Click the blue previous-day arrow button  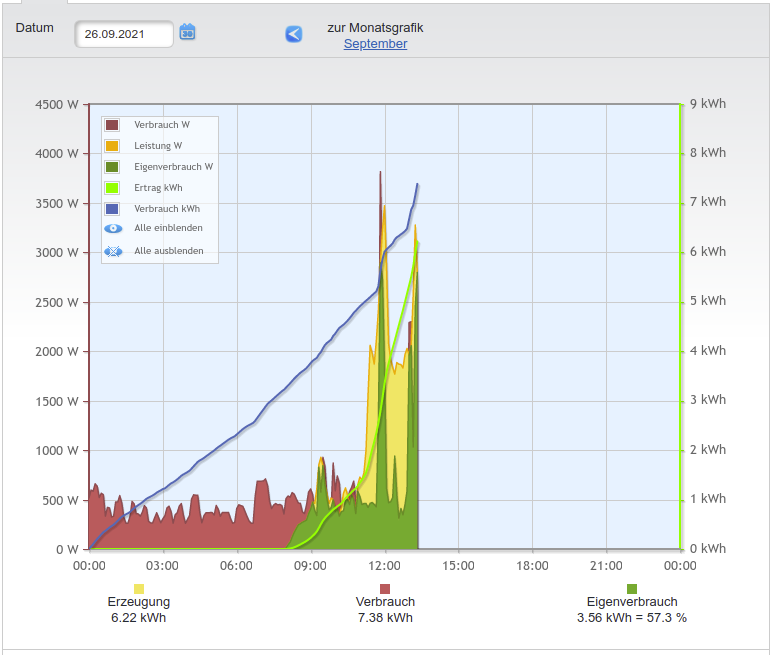[293, 34]
